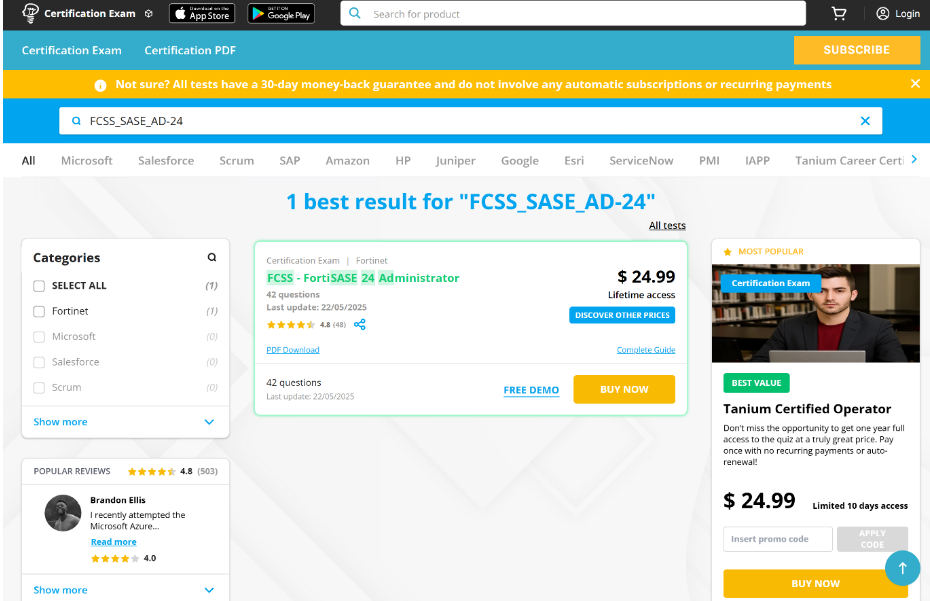Select the Juniper vendor tab

456,161
